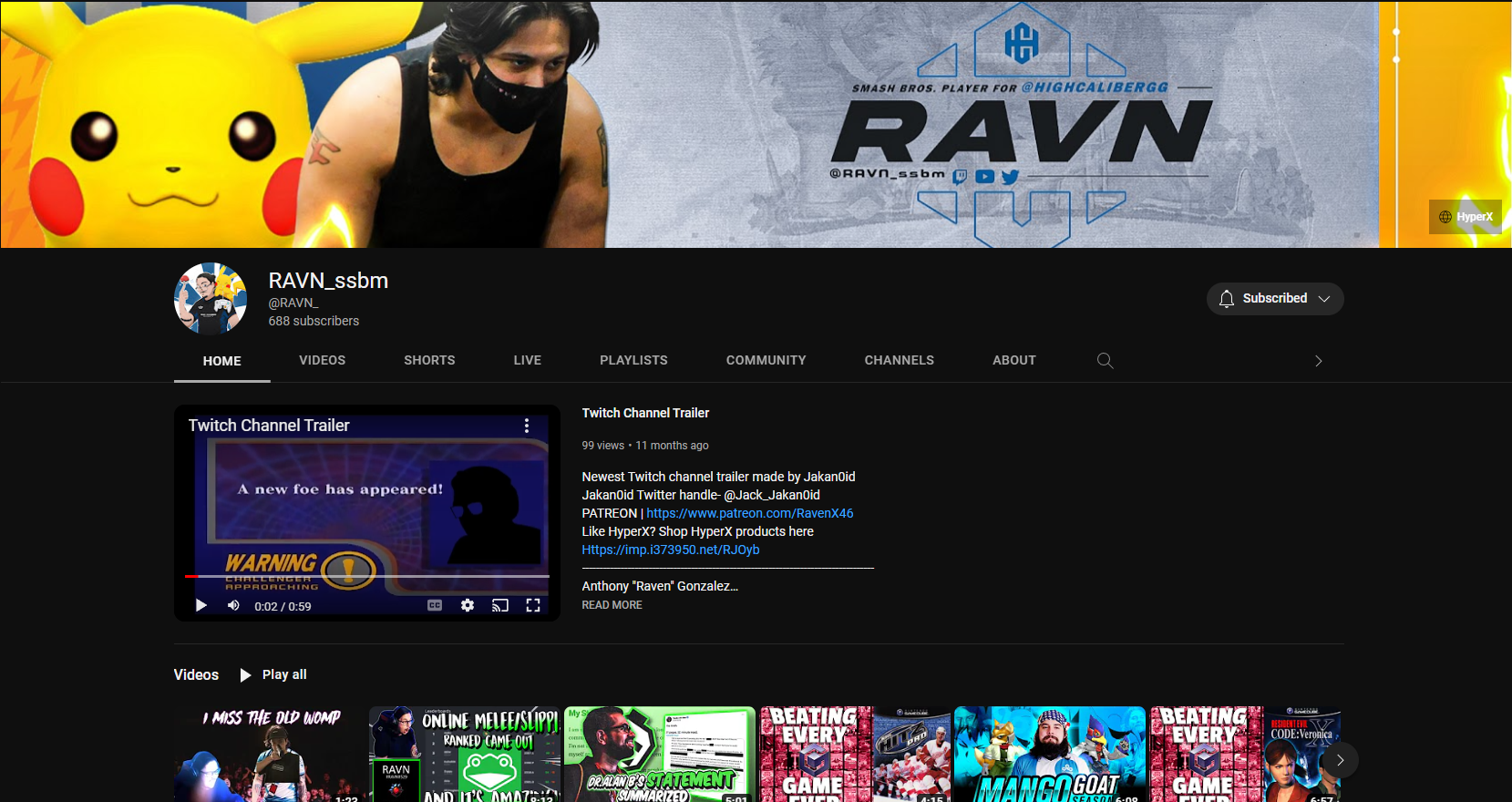Open the 'I Miss The Old Womp' thumbnail
Screen dimensions: 1512x802
pyautogui.click(x=270, y=755)
